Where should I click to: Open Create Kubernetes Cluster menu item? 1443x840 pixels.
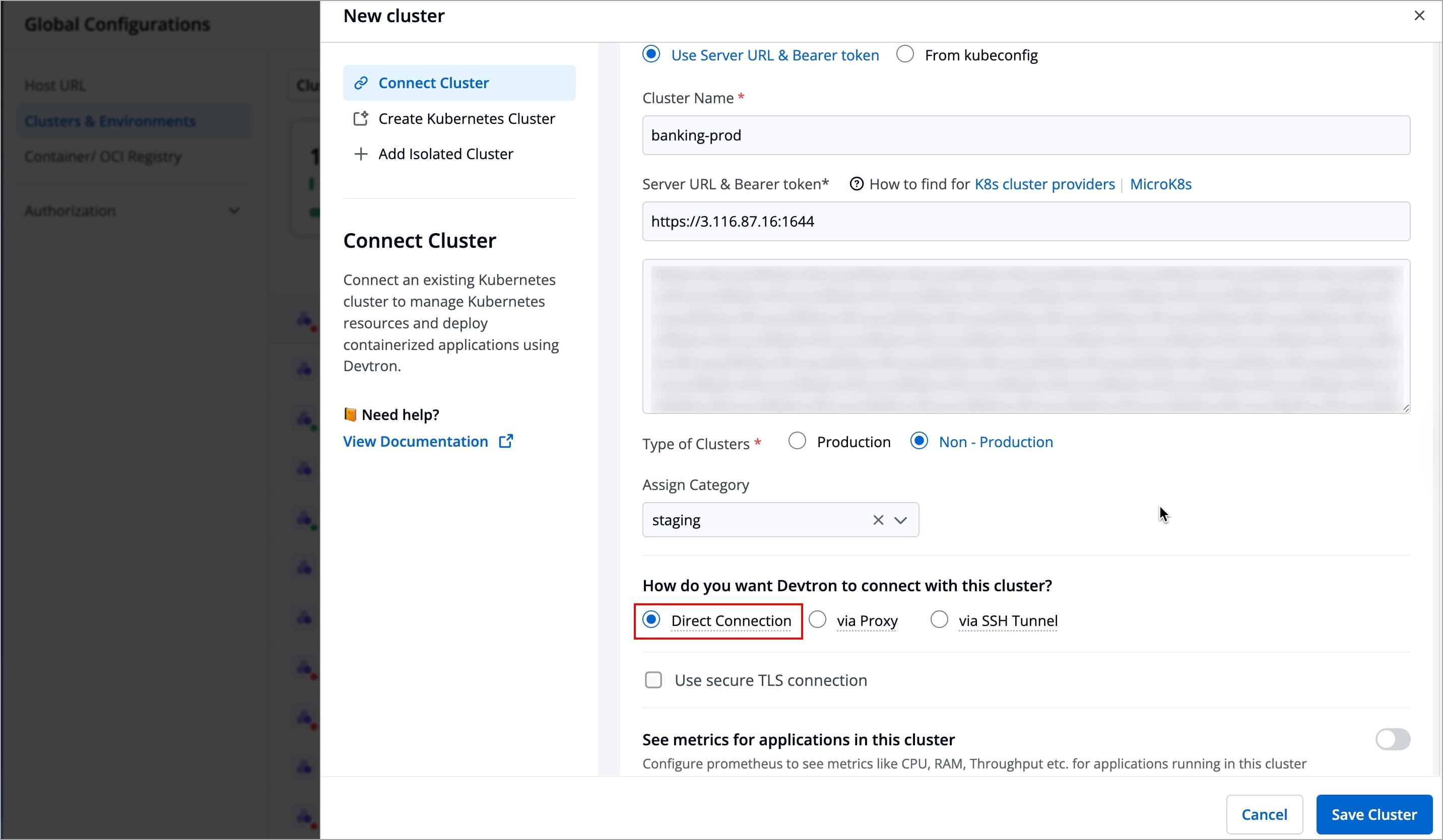466,118
